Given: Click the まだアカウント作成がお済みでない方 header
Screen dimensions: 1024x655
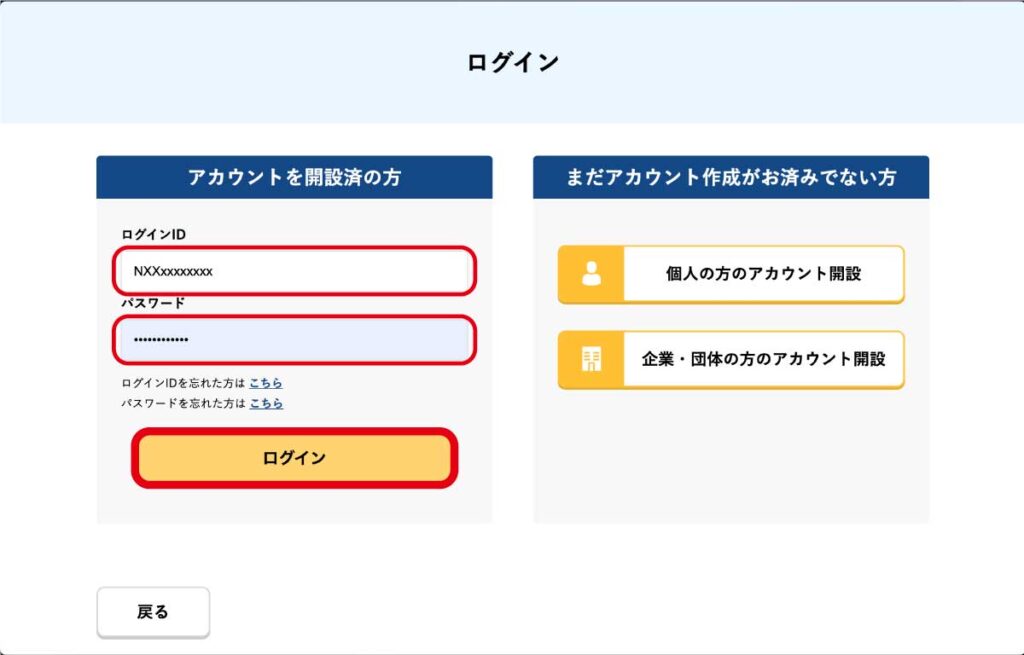Looking at the screenshot, I should click(731, 177).
